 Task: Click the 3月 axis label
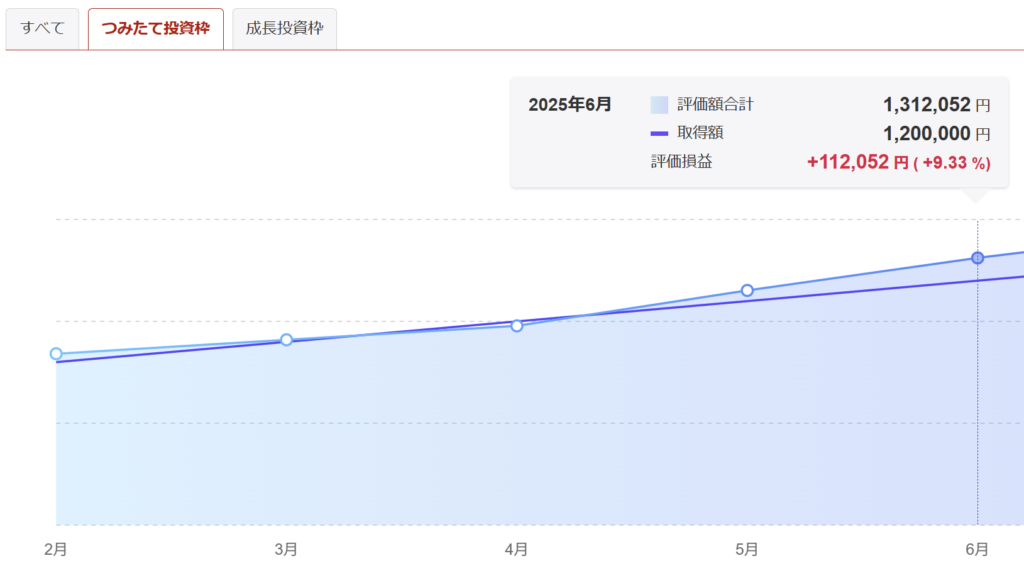coord(286,549)
